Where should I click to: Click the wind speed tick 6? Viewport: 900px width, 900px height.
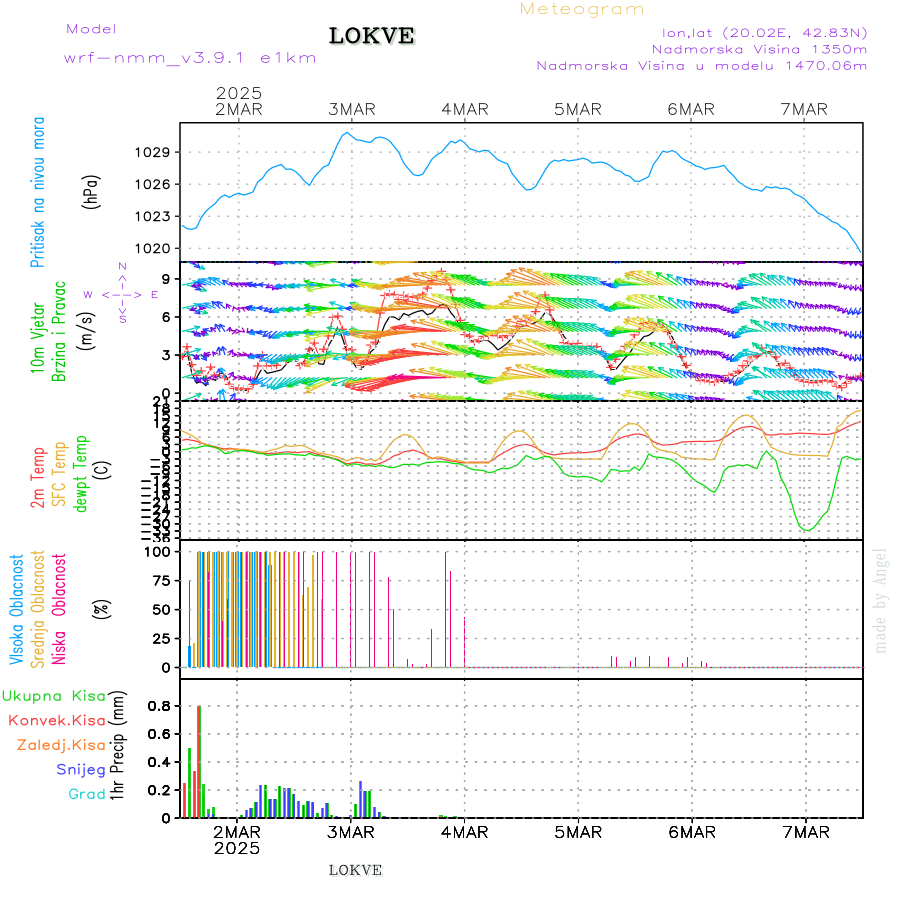(x=166, y=317)
